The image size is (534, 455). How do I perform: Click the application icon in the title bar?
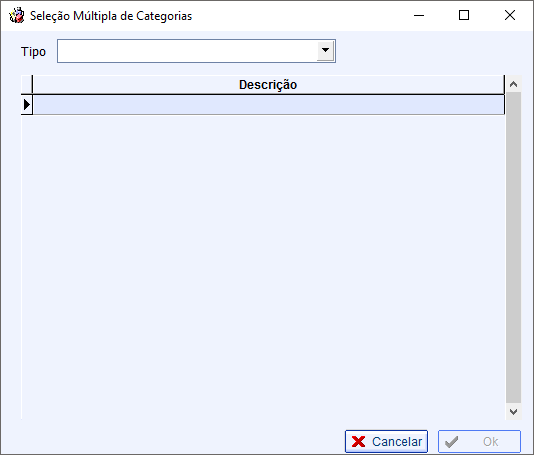click(16, 15)
